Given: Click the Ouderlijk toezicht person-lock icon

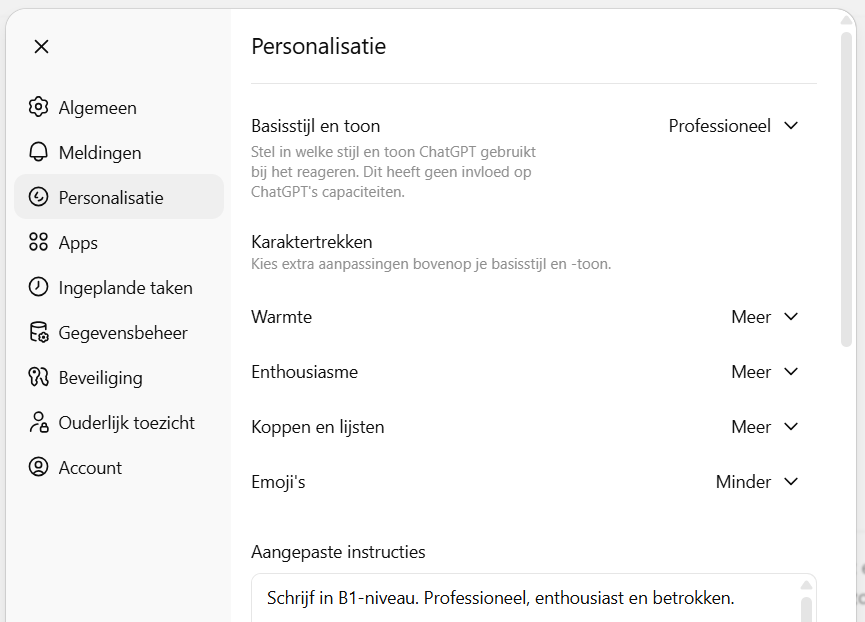Looking at the screenshot, I should point(38,422).
